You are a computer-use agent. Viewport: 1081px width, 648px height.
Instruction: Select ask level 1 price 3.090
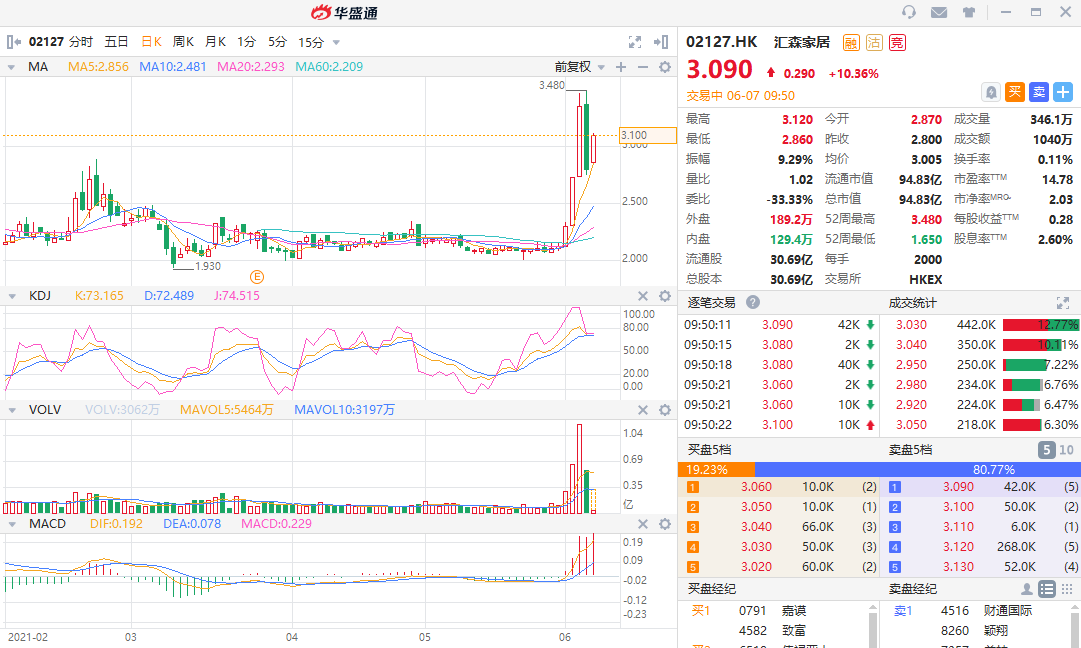[x=958, y=487]
